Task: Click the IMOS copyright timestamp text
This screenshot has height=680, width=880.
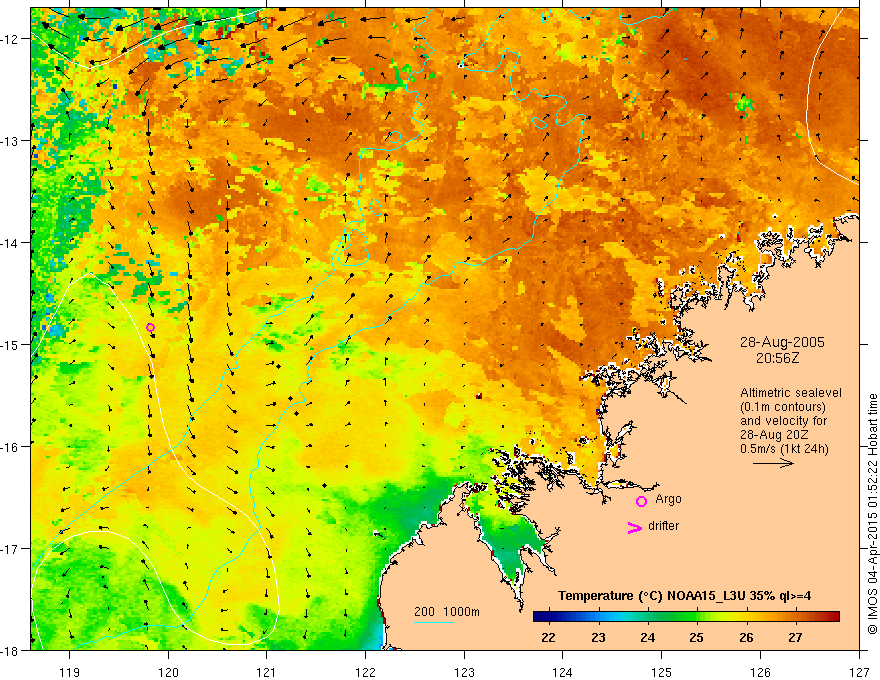Action: (x=872, y=516)
